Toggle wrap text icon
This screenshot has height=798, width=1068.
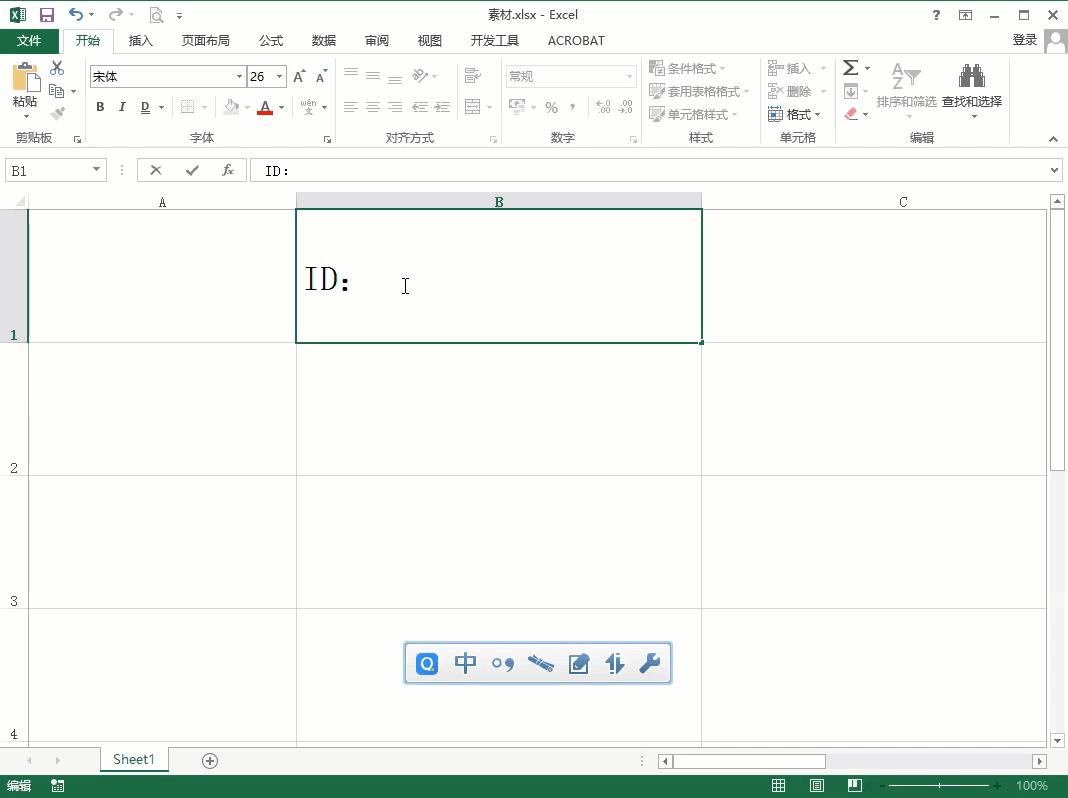click(x=472, y=76)
